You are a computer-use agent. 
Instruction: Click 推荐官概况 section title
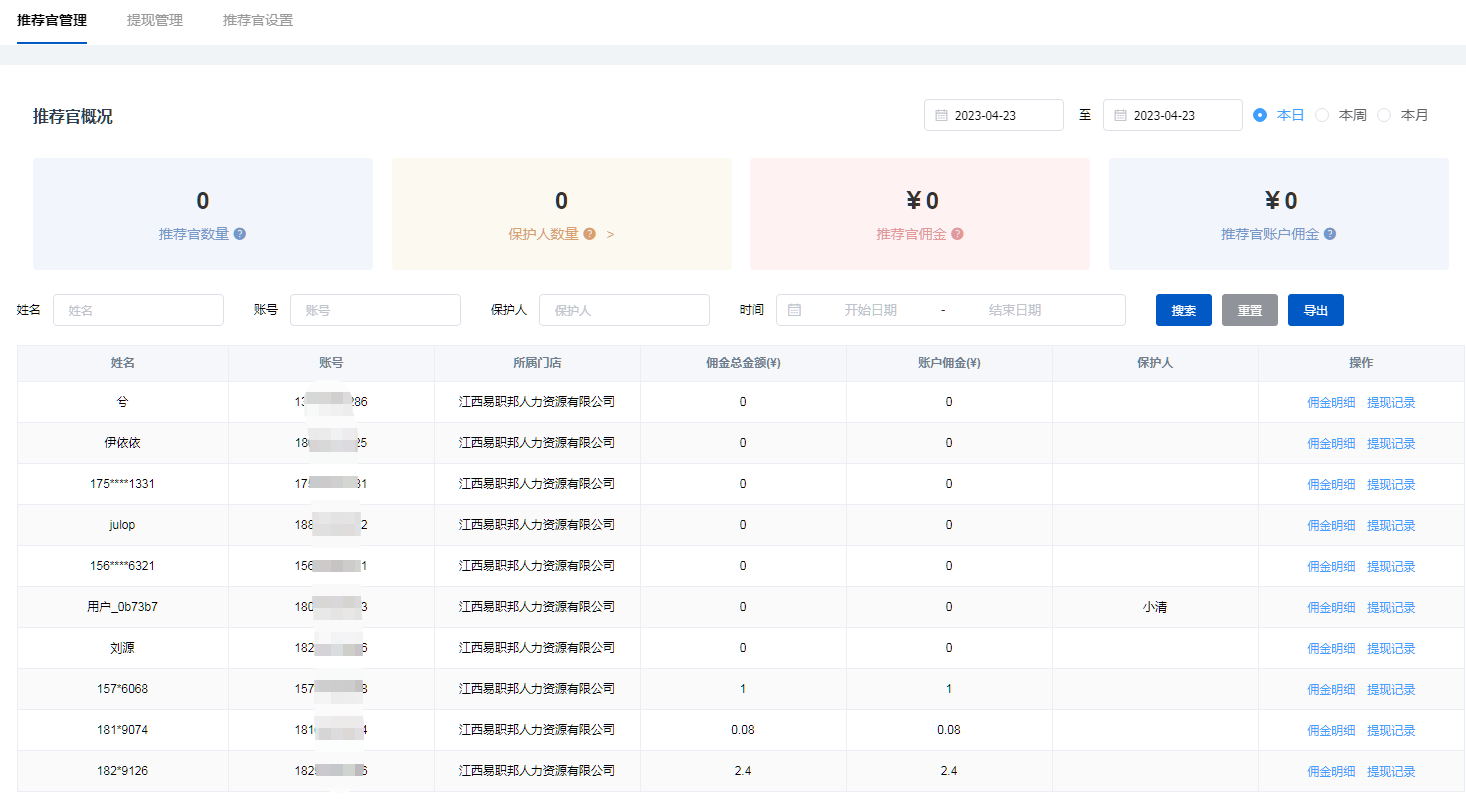73,117
